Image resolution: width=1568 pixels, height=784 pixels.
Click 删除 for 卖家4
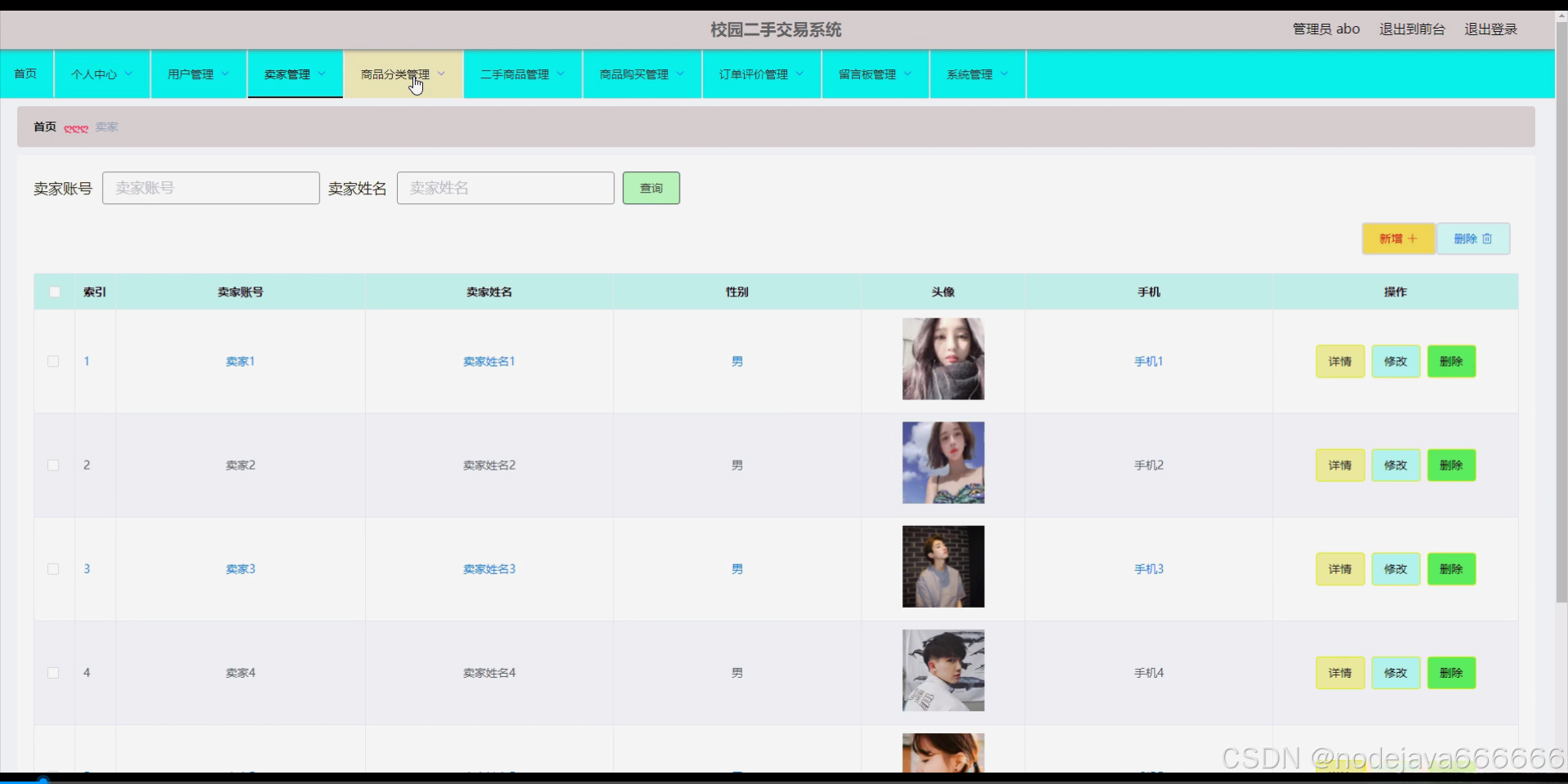(x=1451, y=673)
